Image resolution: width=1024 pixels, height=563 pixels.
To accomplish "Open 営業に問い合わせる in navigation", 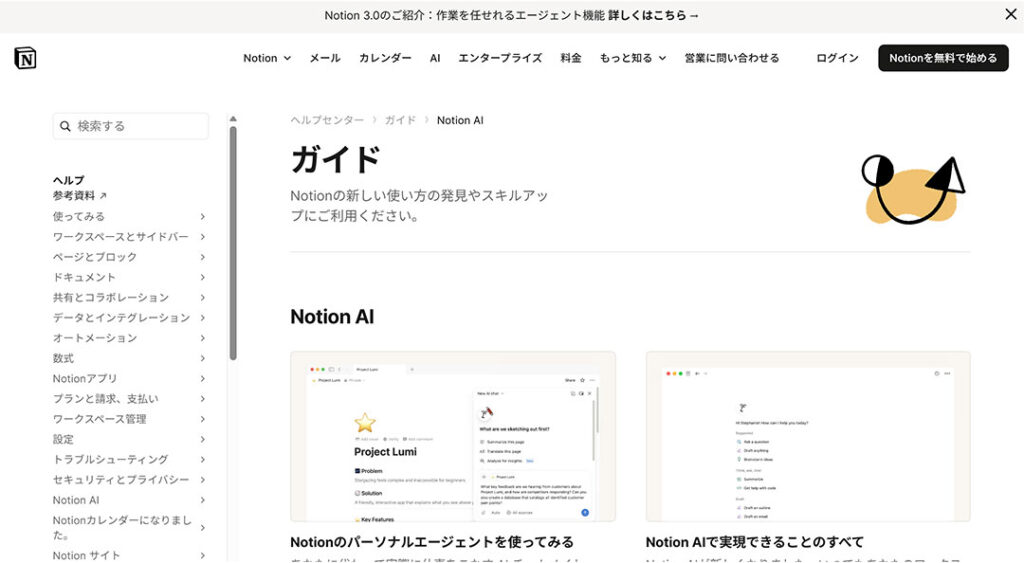I will (x=731, y=58).
